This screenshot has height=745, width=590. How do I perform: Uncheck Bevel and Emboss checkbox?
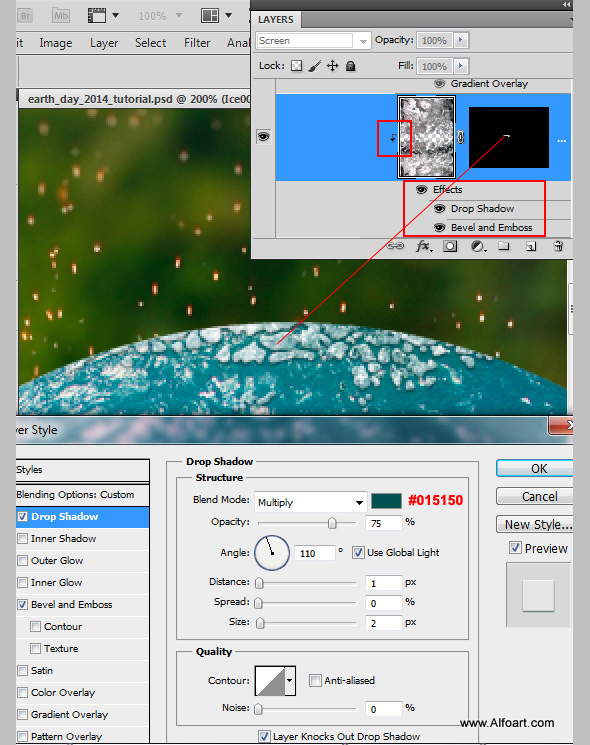22,604
